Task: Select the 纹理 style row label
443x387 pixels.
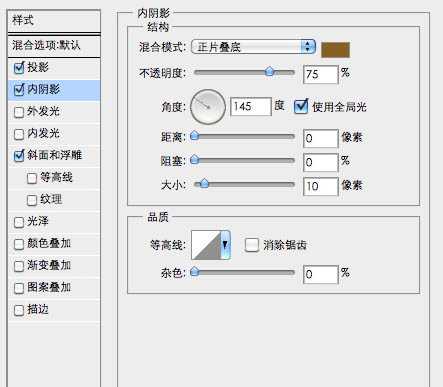Action: [x=51, y=200]
